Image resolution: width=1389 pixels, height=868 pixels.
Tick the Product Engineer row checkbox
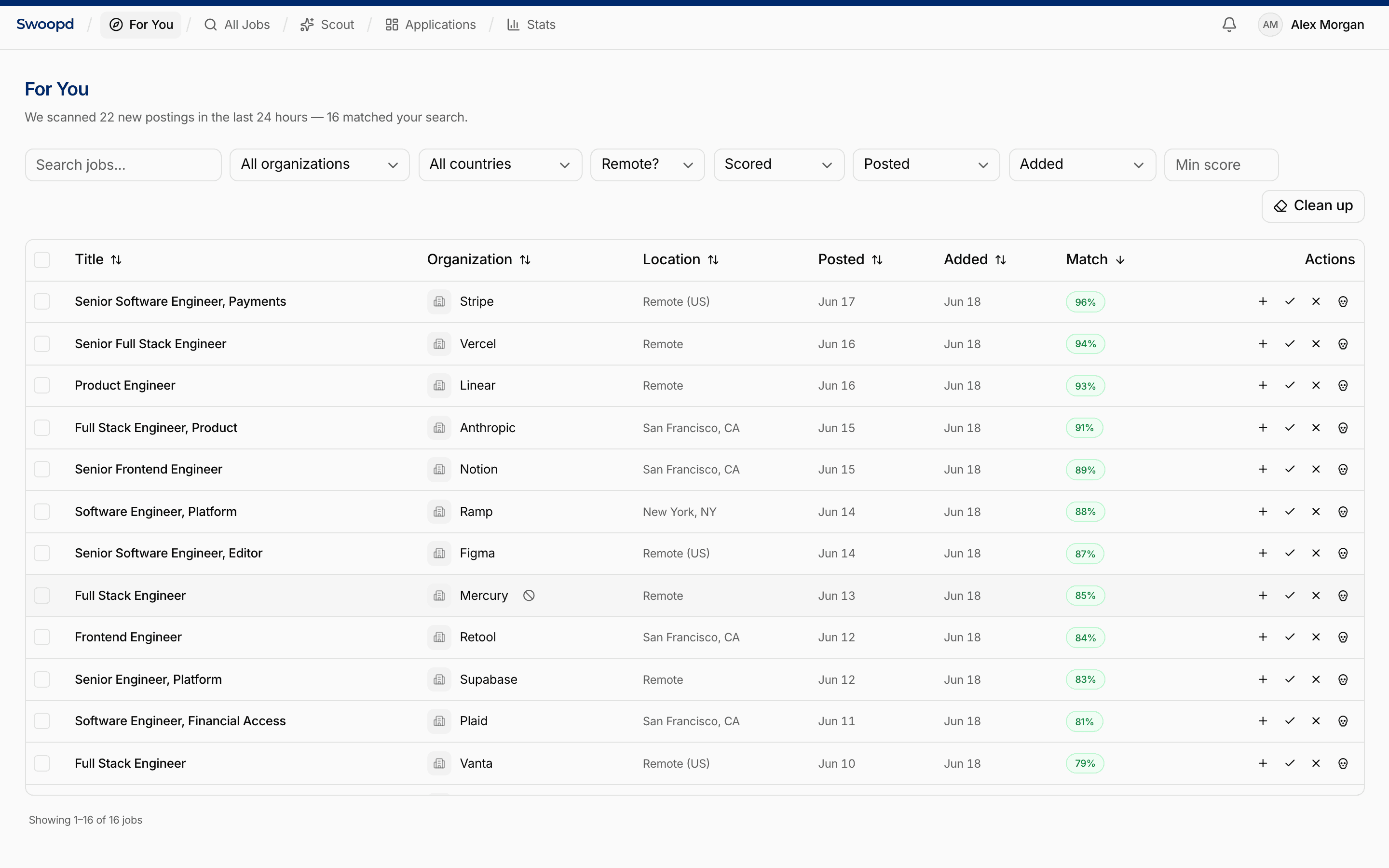[42, 385]
